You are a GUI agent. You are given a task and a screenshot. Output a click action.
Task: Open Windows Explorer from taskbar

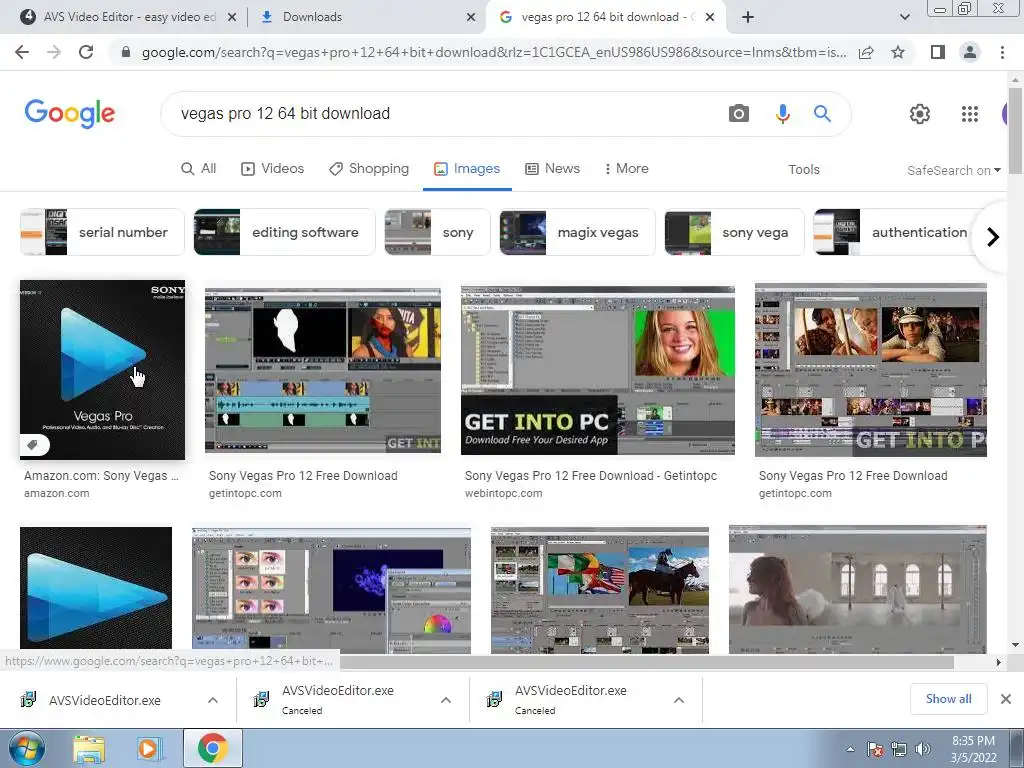[x=89, y=748]
